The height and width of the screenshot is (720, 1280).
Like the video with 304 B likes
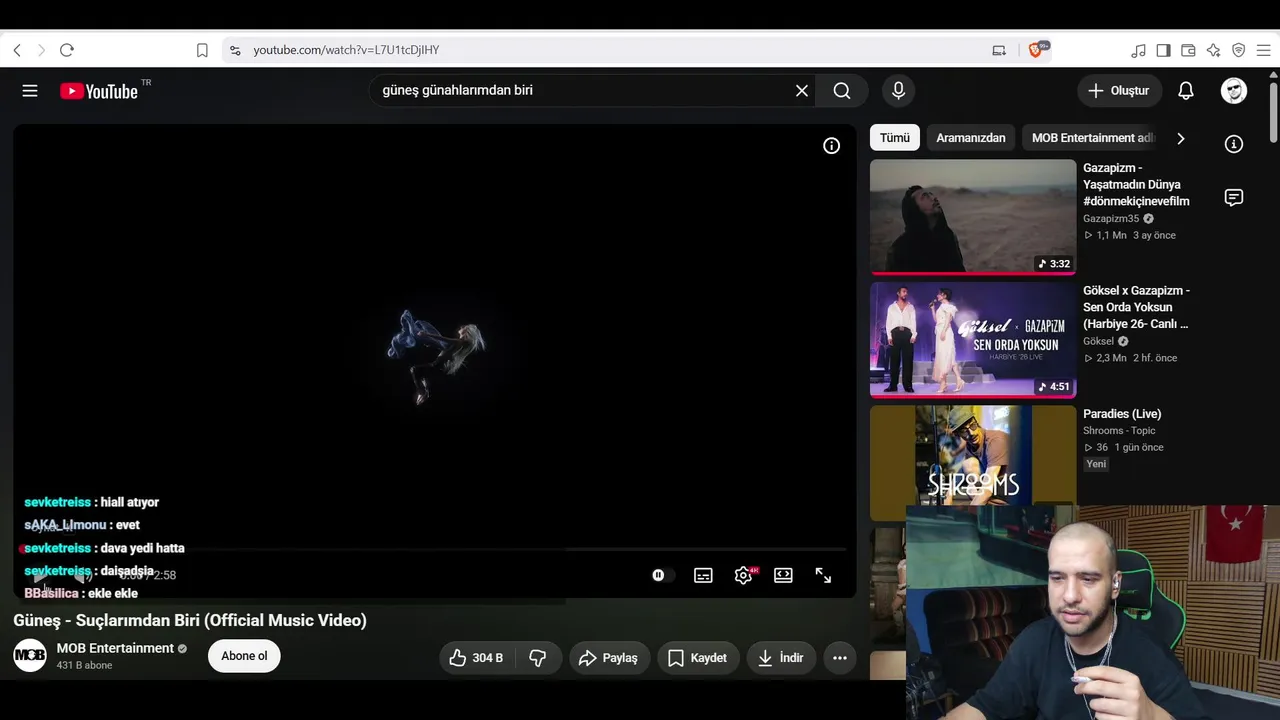476,657
